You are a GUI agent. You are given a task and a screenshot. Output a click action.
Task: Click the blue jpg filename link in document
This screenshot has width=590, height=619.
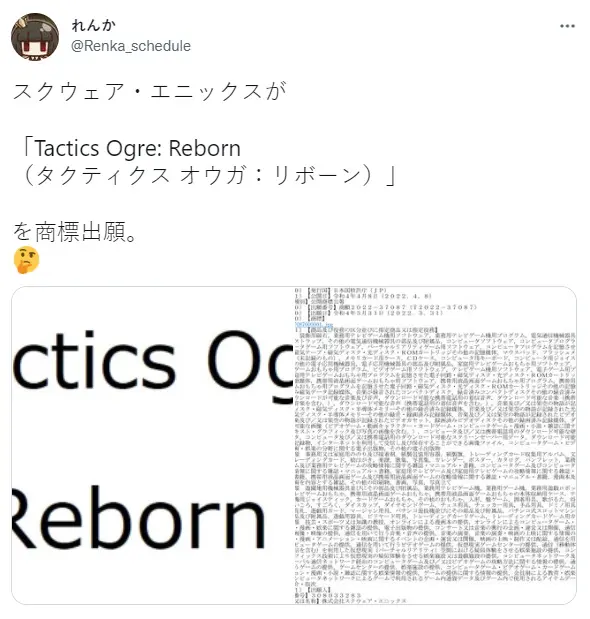(314, 325)
